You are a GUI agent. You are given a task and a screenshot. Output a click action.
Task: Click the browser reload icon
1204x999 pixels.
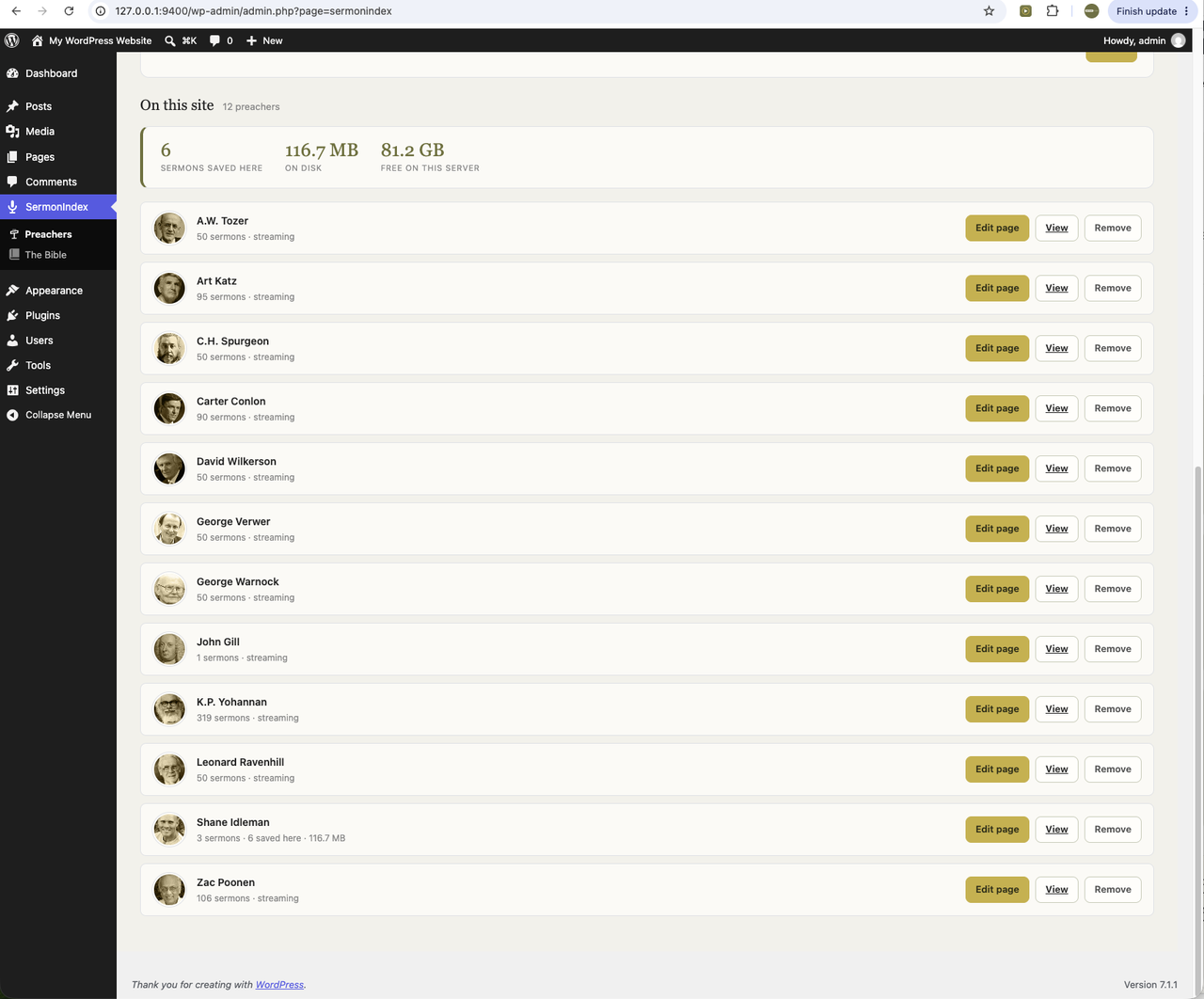(69, 11)
